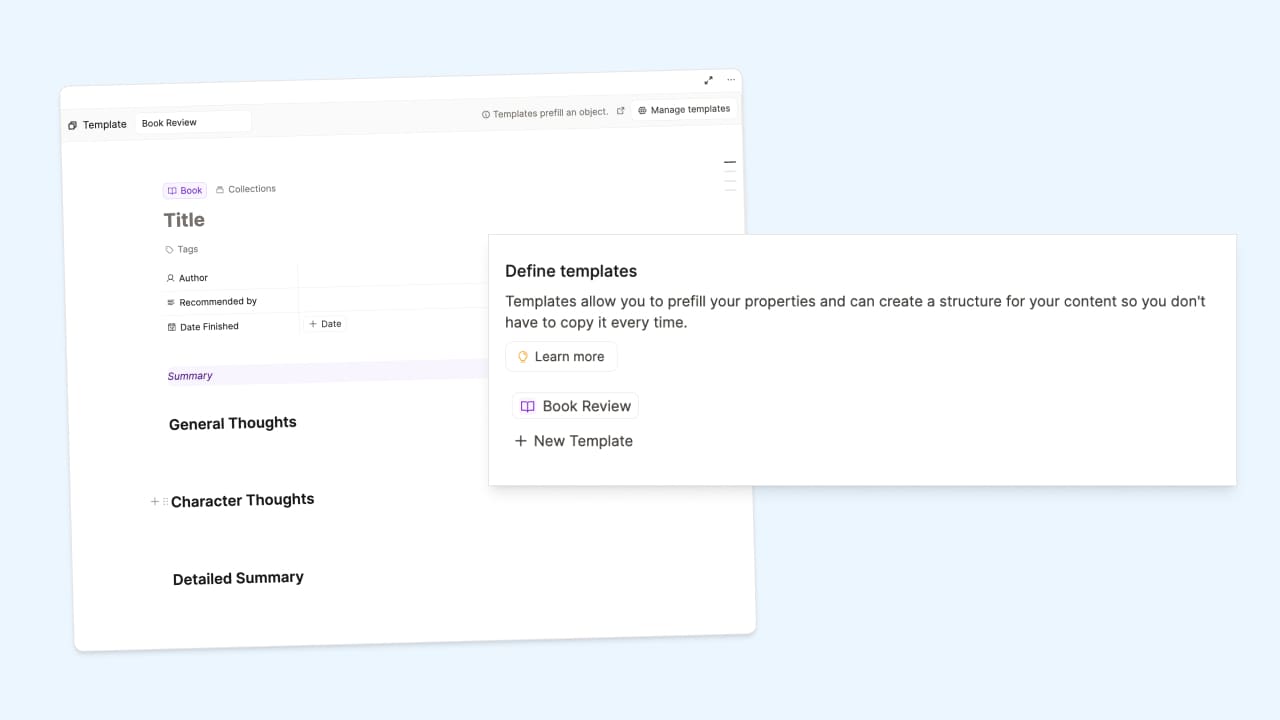
Task: Grab the drag handle beside Character Thoughts
Action: point(165,501)
